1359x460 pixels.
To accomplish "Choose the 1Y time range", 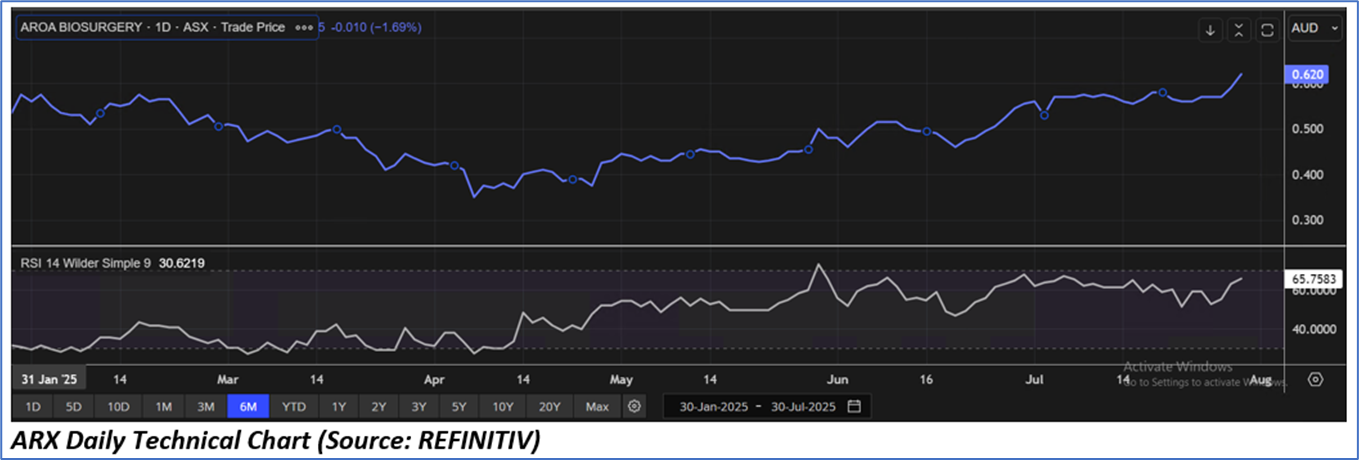I will click(338, 407).
